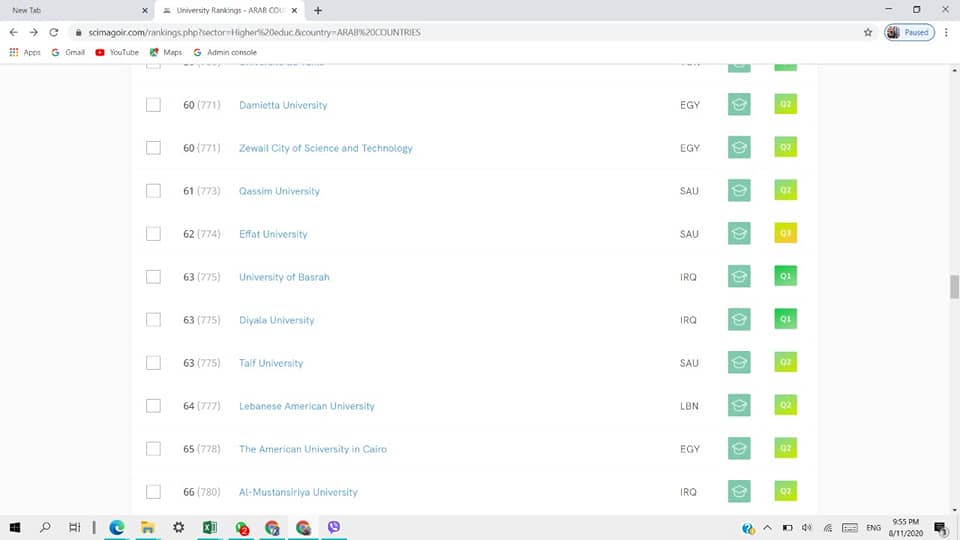Viewport: 960px width, 540px height.
Task: Bookmark this page with the star icon
Action: coord(868,32)
